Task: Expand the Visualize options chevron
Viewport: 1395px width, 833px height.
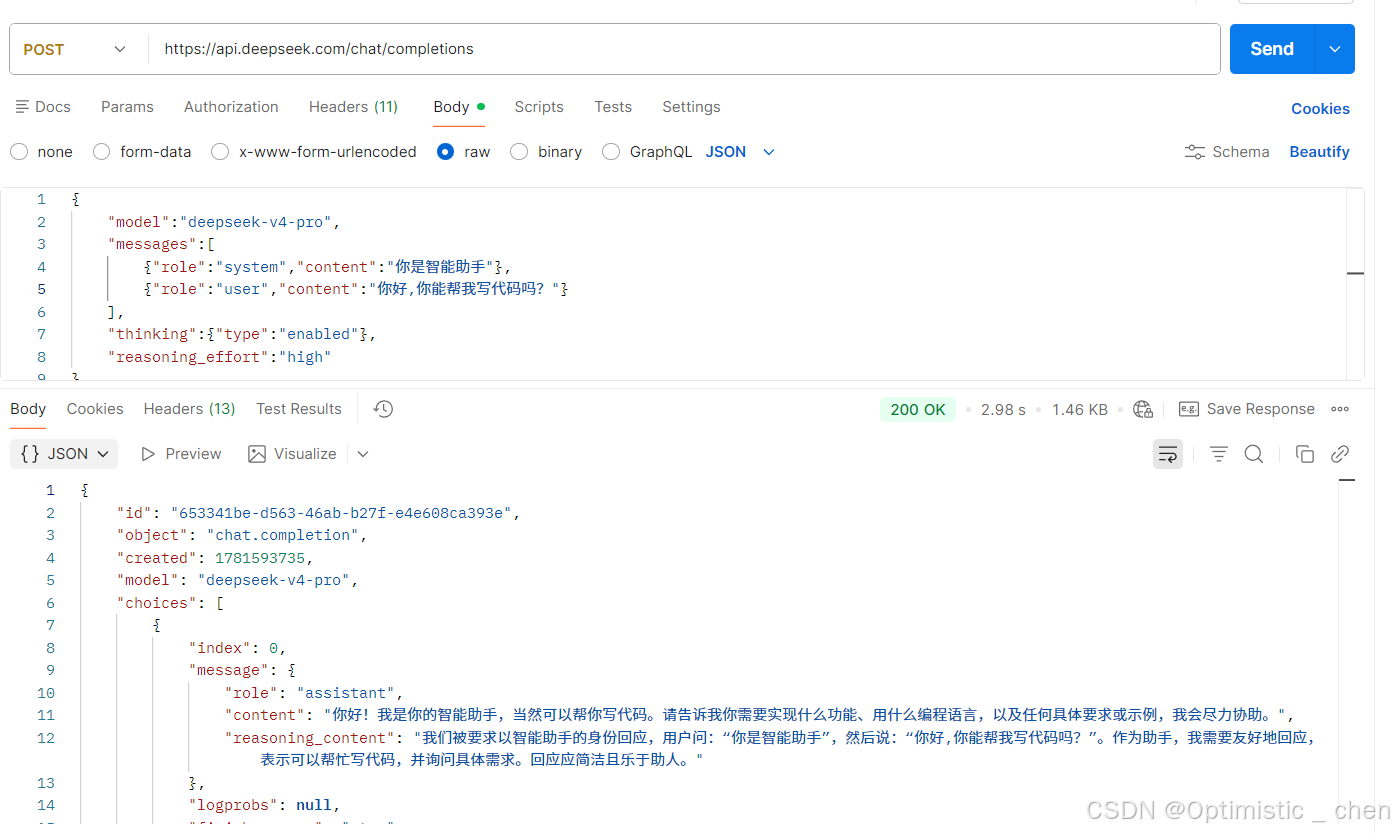Action: point(363,454)
